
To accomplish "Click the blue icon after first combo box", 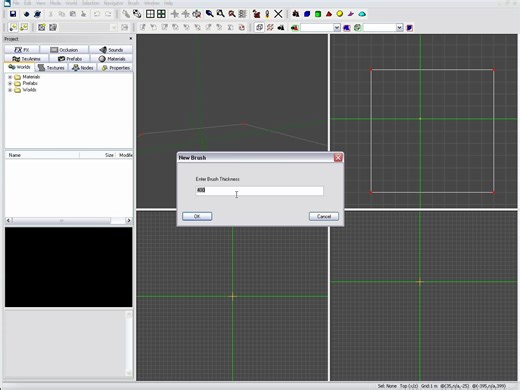I will click(x=347, y=28).
